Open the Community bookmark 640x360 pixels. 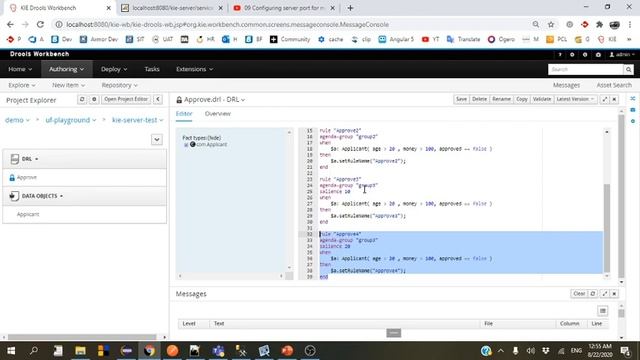290,39
